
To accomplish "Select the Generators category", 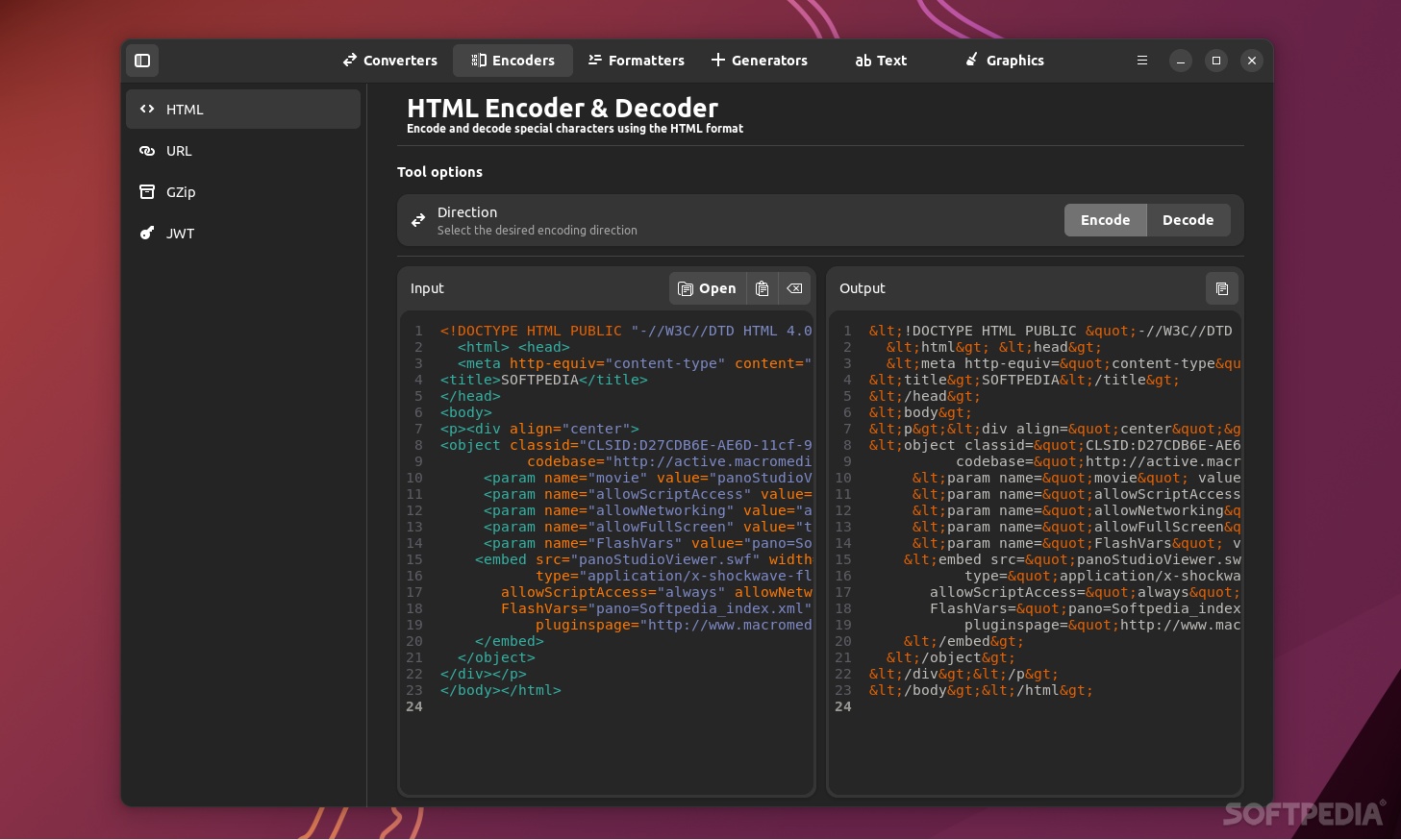I will (759, 60).
